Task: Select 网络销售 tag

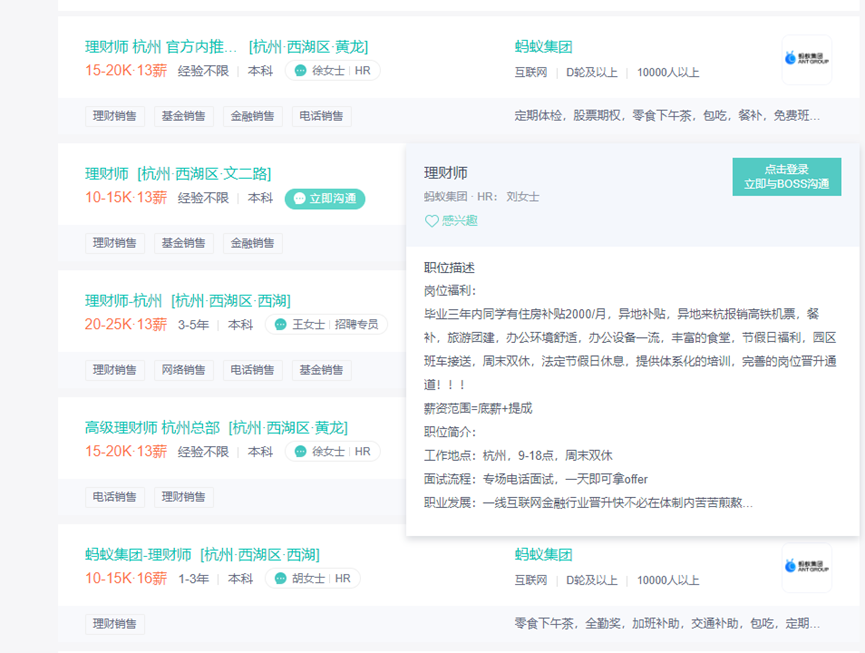Action: (184, 370)
